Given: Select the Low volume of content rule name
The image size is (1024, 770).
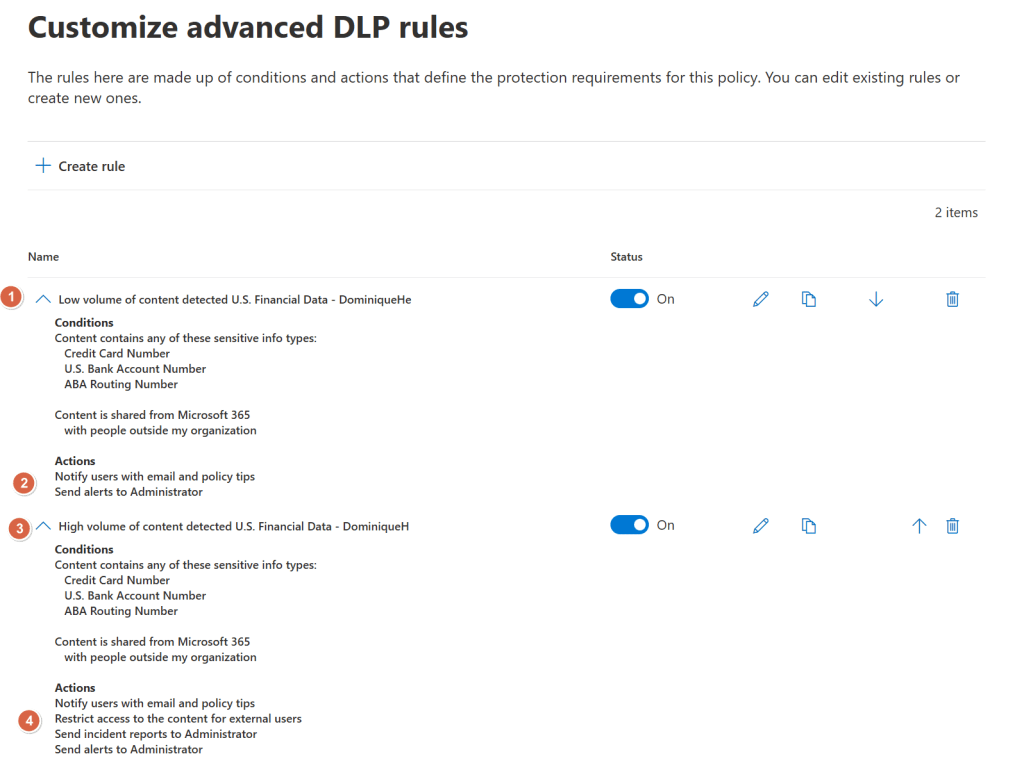Looking at the screenshot, I should click(235, 299).
